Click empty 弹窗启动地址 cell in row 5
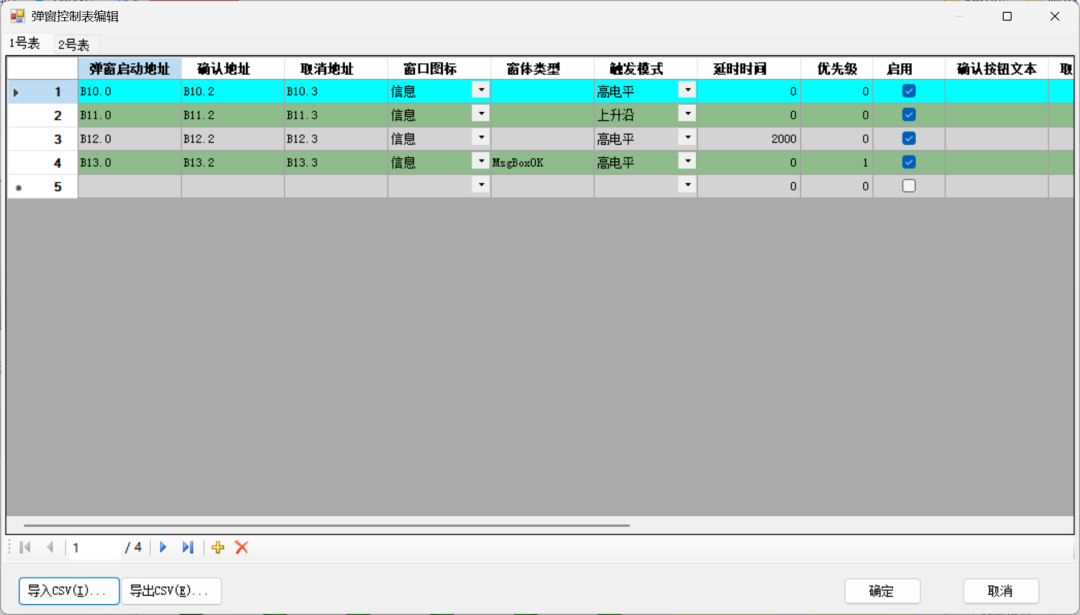This screenshot has width=1080, height=615. point(129,187)
